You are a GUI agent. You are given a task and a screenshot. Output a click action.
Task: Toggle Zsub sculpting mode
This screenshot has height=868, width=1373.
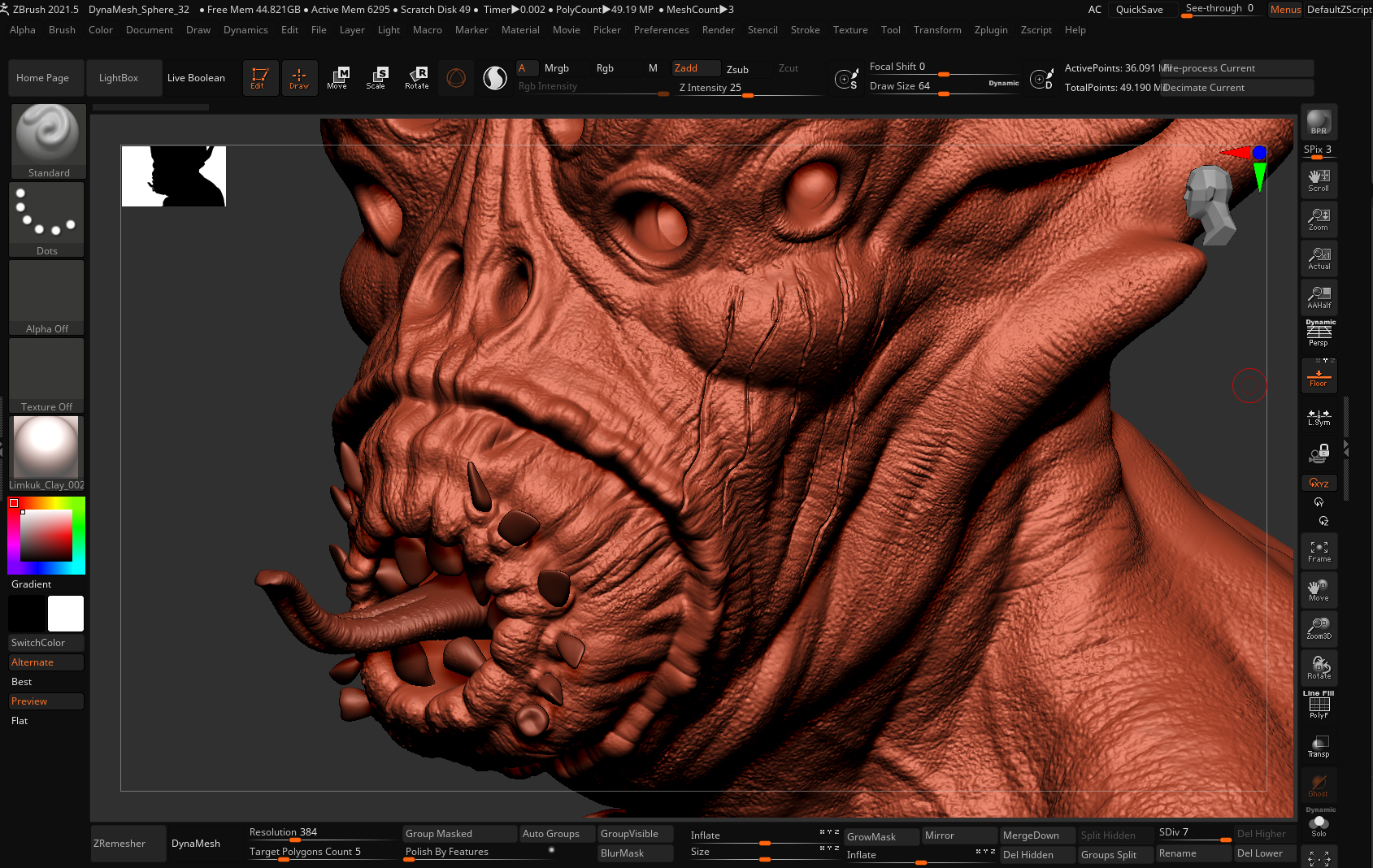tap(737, 69)
